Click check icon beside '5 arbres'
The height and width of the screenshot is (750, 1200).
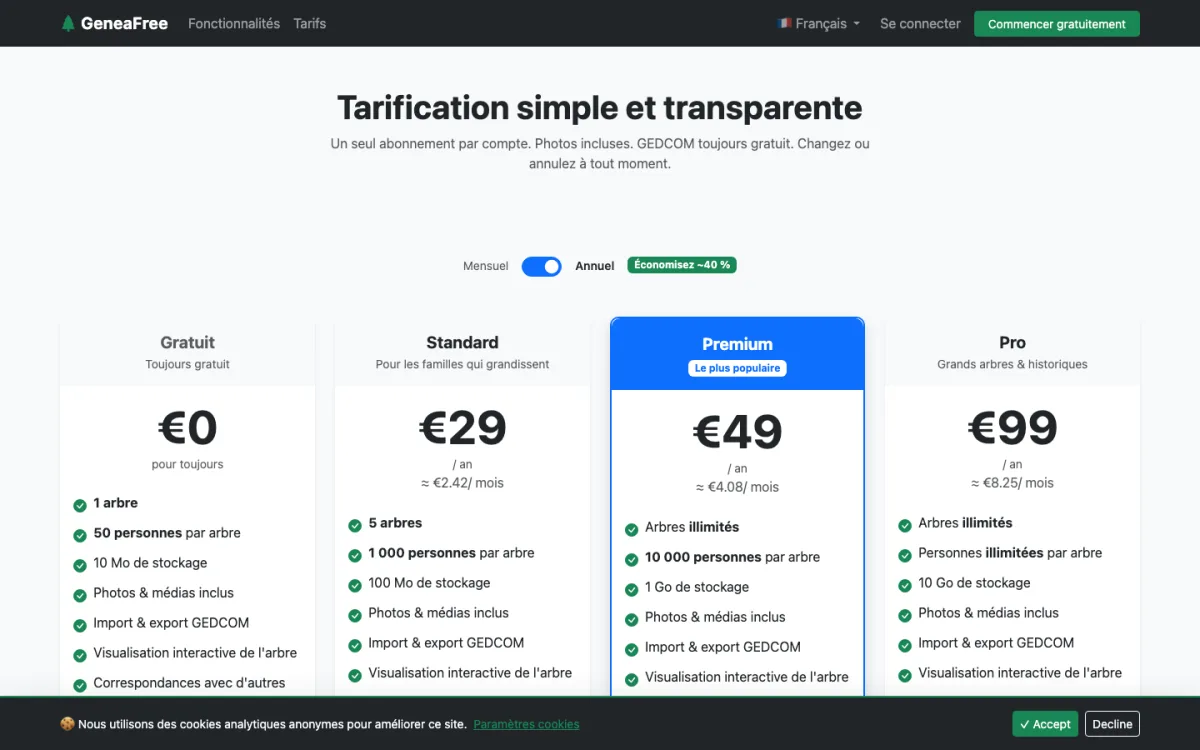(355, 525)
